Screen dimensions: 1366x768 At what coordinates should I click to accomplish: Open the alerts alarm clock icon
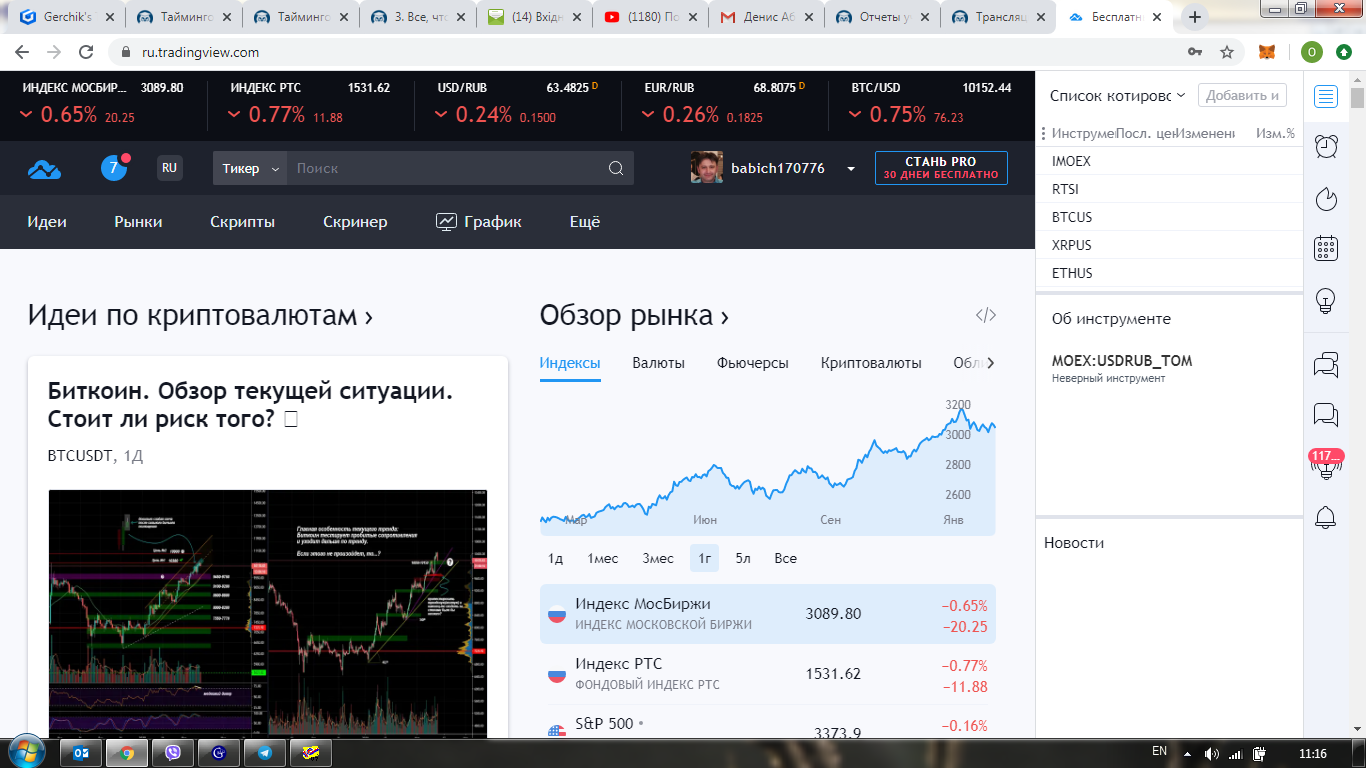pyautogui.click(x=1326, y=146)
